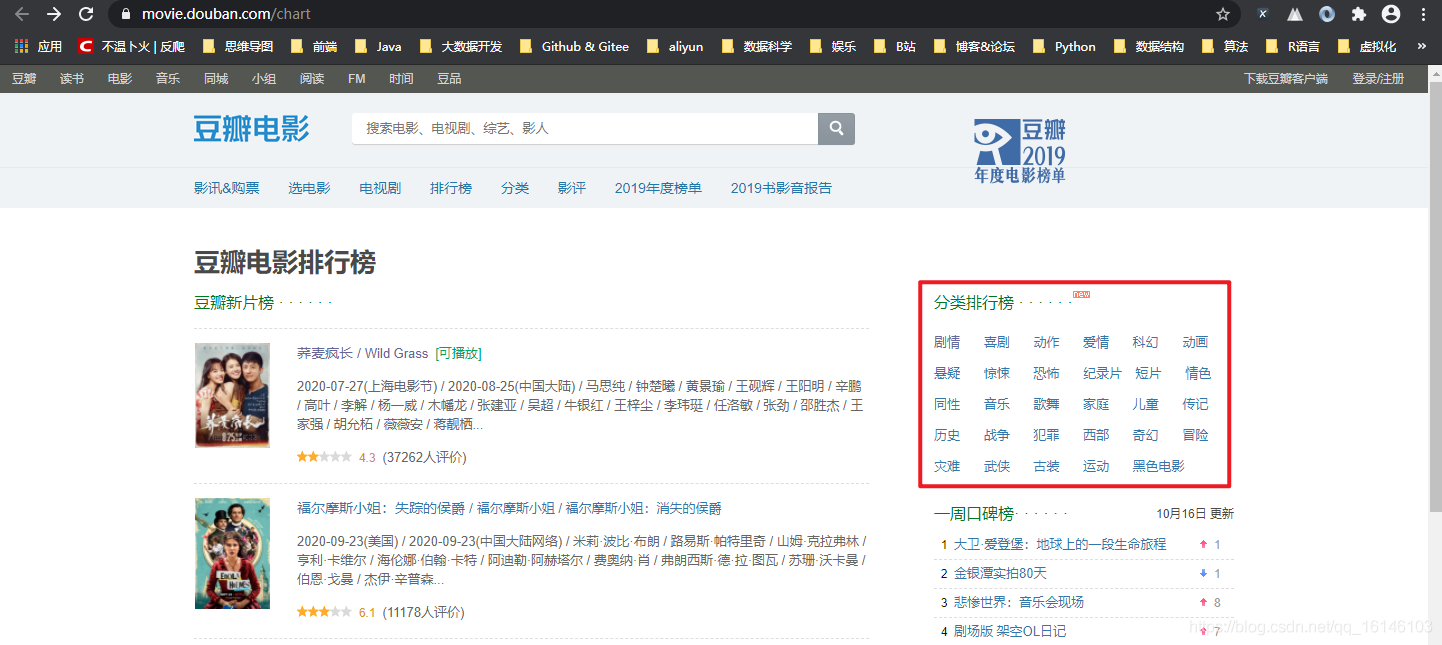Open the Chrome extensions puzzle icon
The image size is (1442, 645).
point(1358,14)
